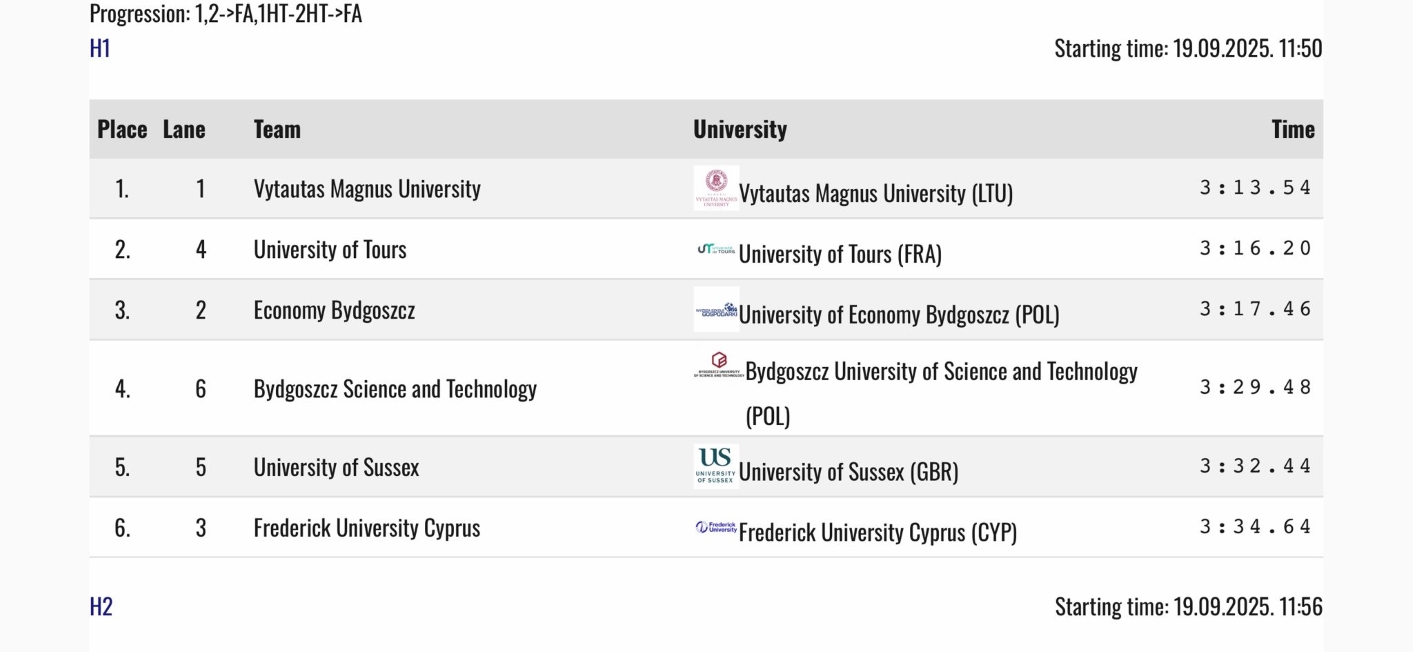Click the Economy Bydgoszcz team name

pyautogui.click(x=334, y=310)
